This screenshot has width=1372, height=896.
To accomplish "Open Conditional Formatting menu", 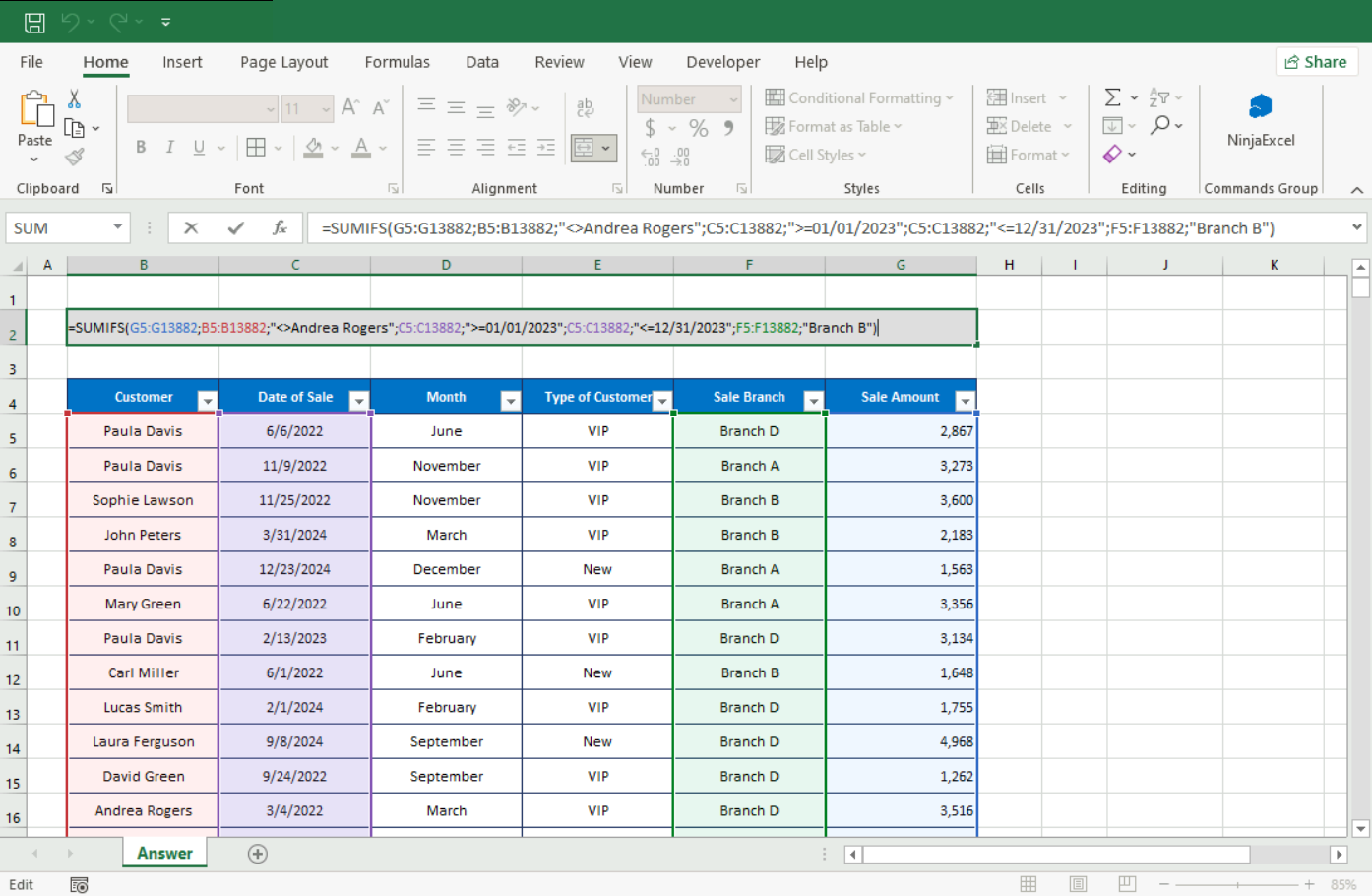I will click(859, 97).
